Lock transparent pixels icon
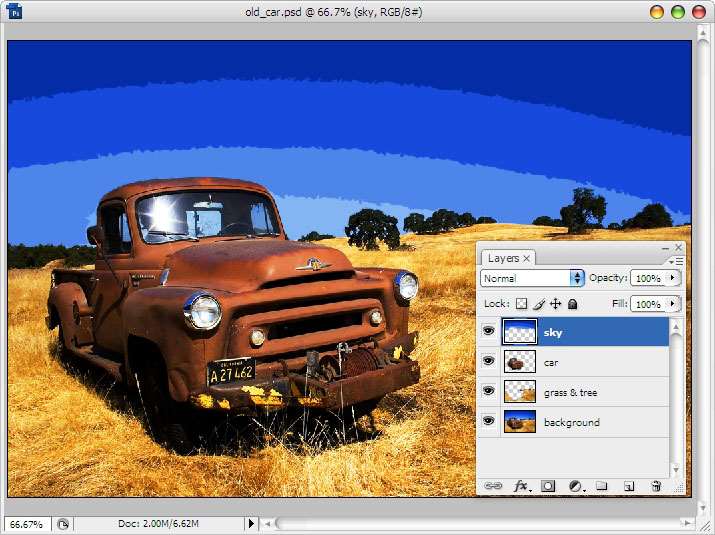The image size is (715, 535). click(x=521, y=304)
